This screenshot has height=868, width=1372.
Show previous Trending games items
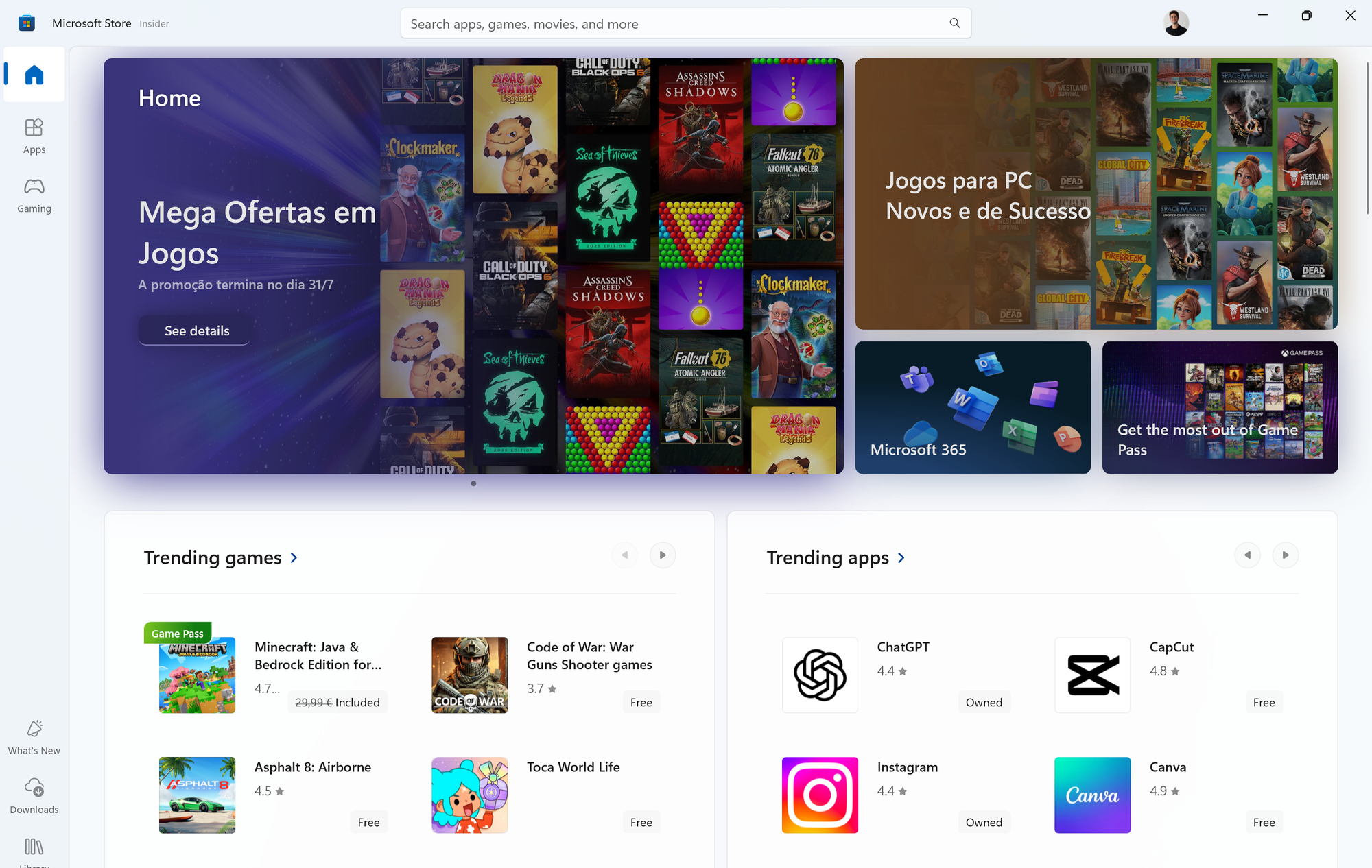click(x=625, y=555)
